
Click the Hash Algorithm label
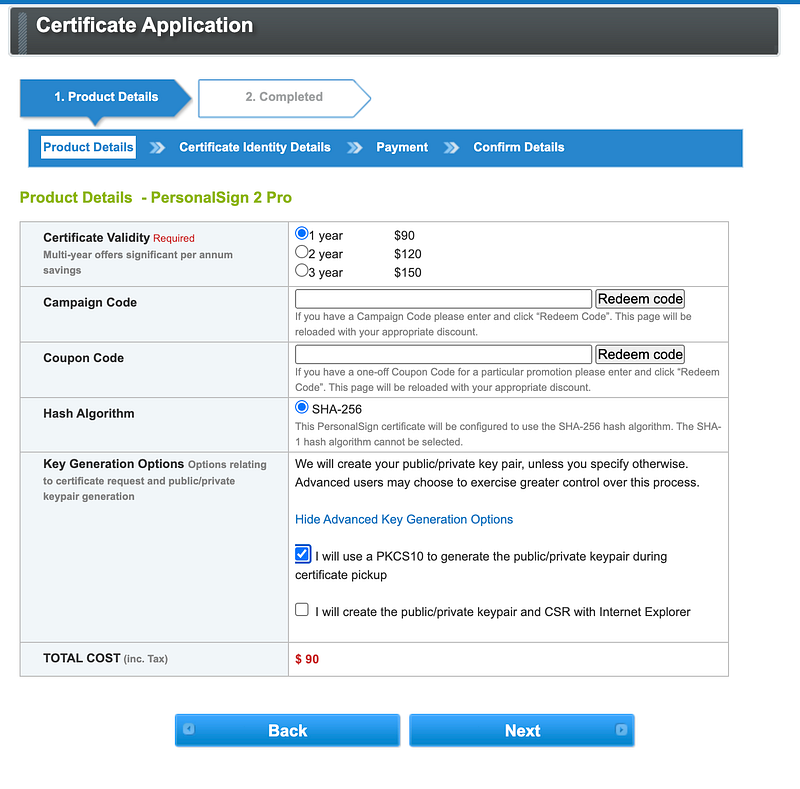(89, 413)
